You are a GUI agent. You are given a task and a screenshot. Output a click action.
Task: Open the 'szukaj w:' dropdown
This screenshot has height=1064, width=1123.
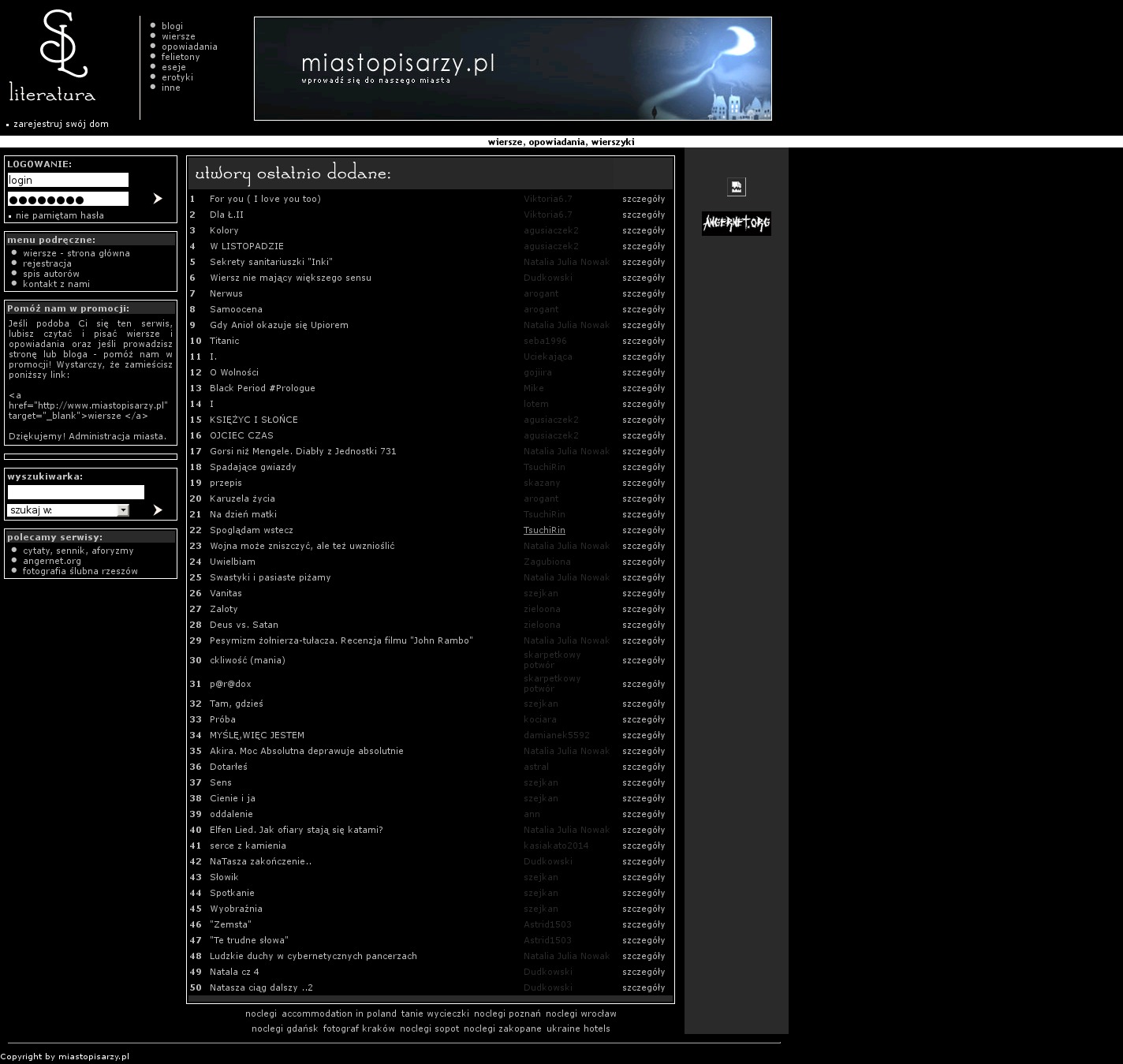(x=123, y=510)
